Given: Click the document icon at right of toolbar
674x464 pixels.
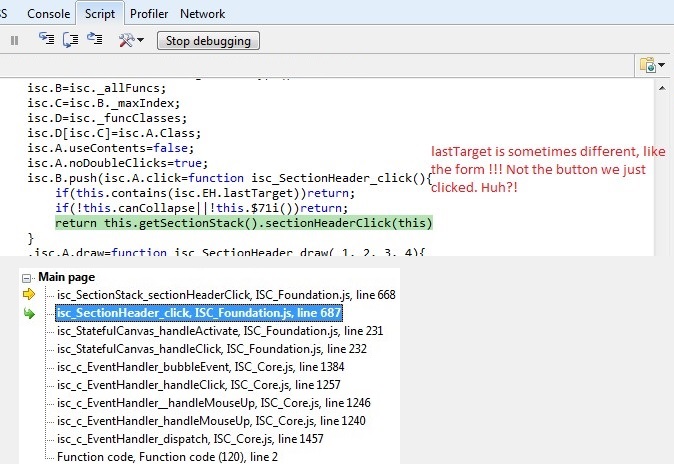Looking at the screenshot, I should [x=647, y=65].
